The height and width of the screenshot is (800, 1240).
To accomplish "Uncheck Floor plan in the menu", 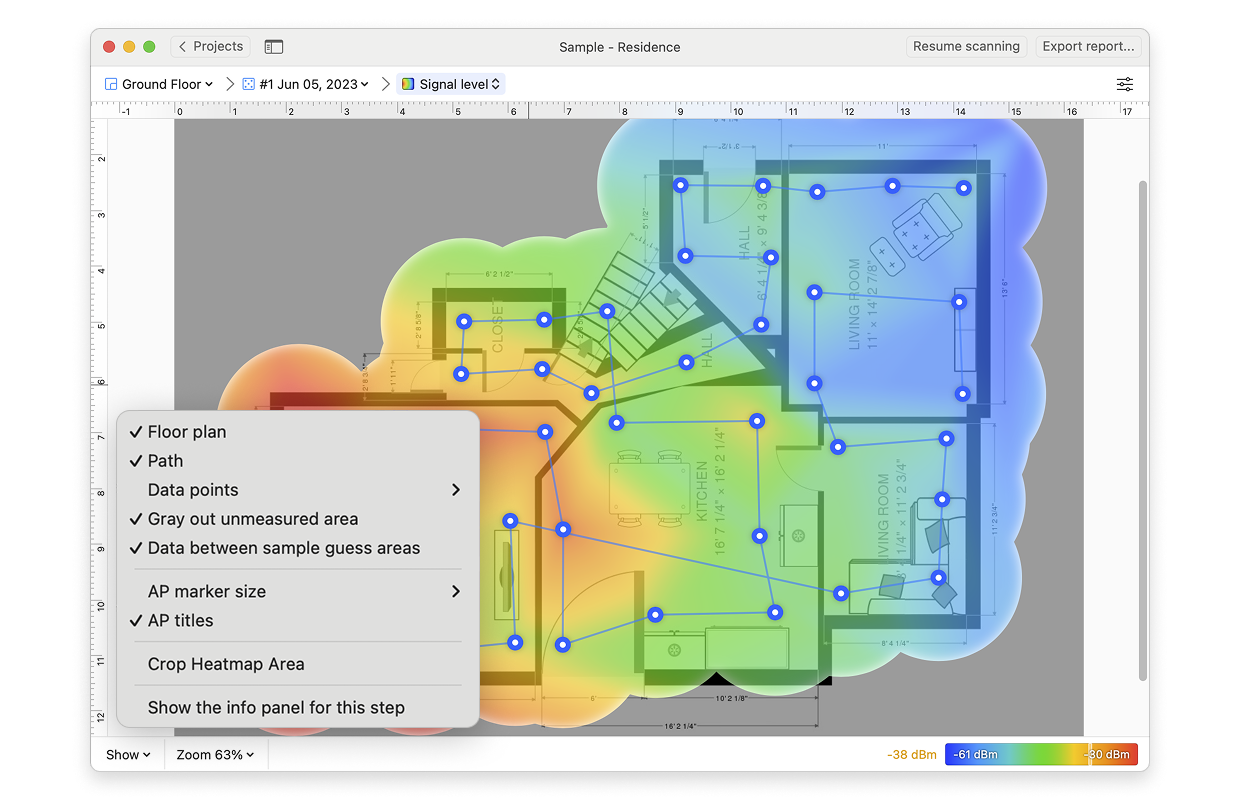I will tap(298, 432).
